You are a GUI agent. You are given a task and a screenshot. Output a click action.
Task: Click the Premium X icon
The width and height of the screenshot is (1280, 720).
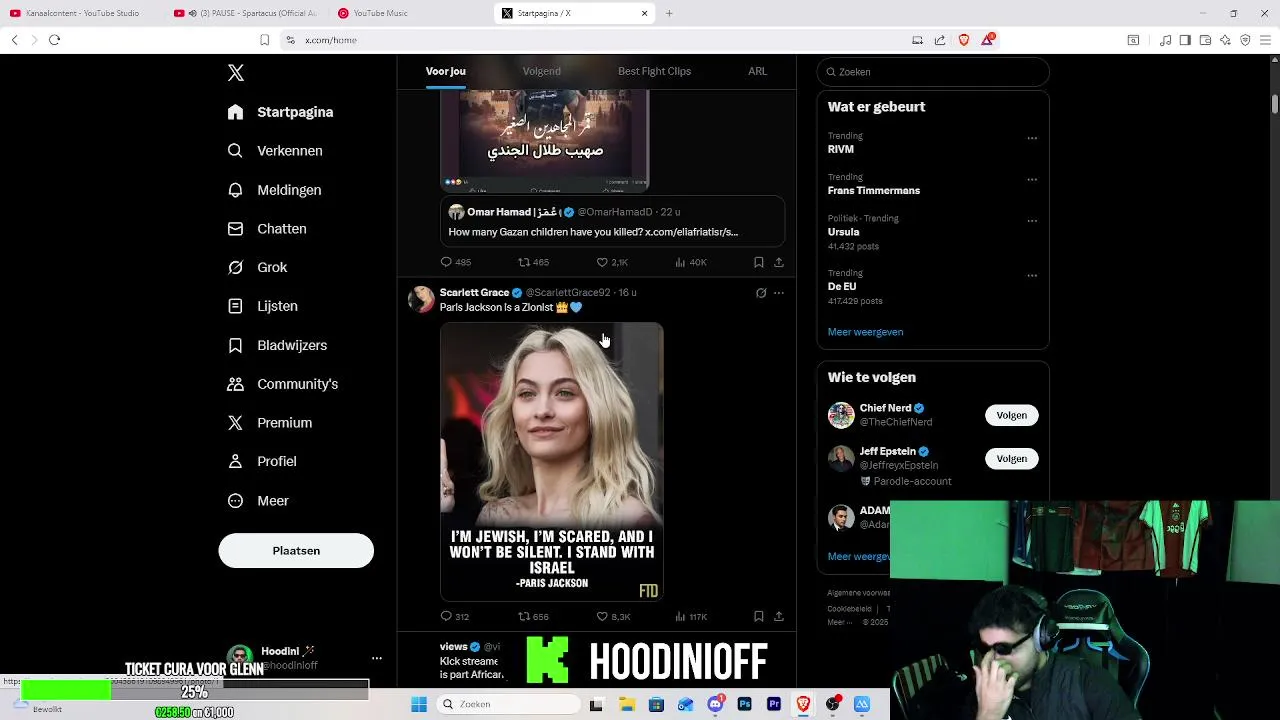coord(235,423)
